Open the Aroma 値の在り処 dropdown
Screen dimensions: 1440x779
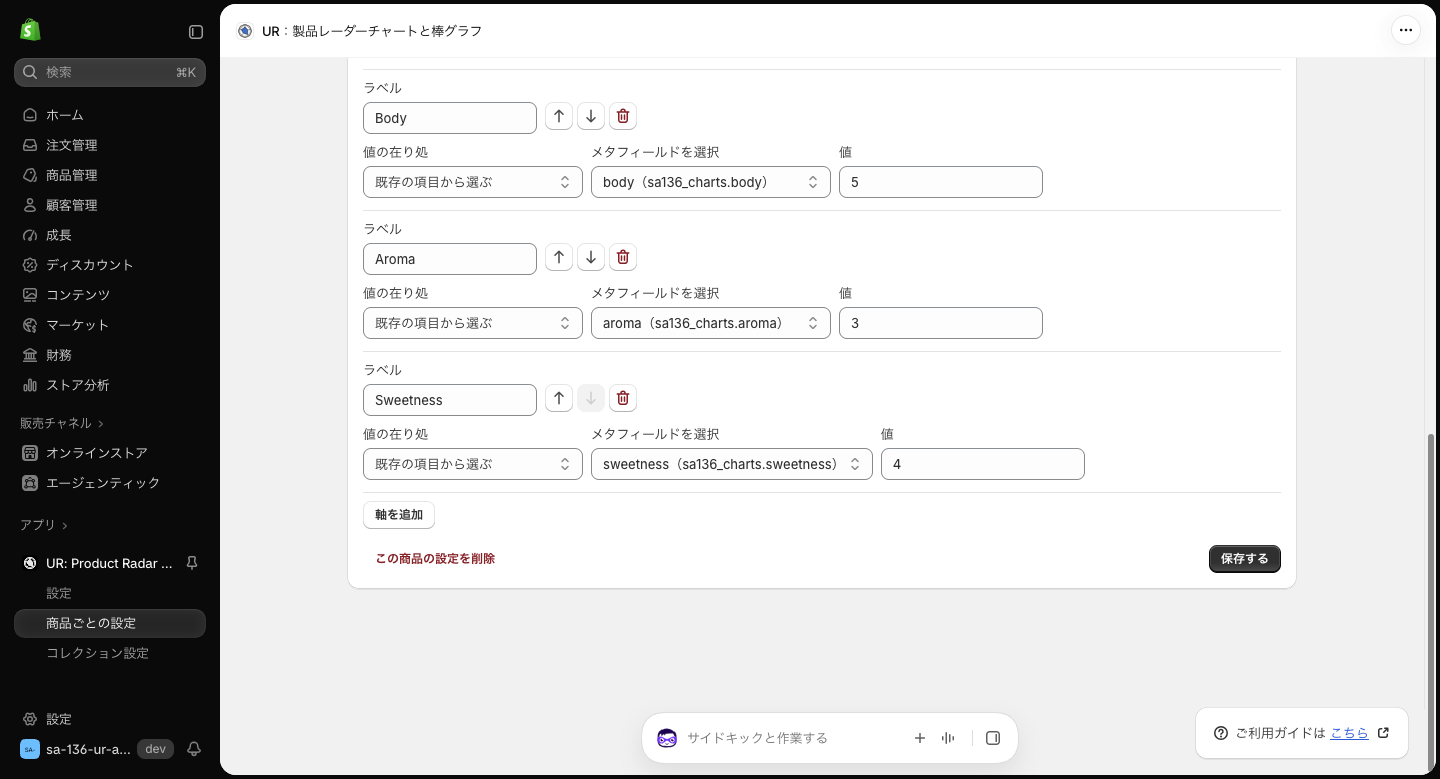pyautogui.click(x=473, y=323)
